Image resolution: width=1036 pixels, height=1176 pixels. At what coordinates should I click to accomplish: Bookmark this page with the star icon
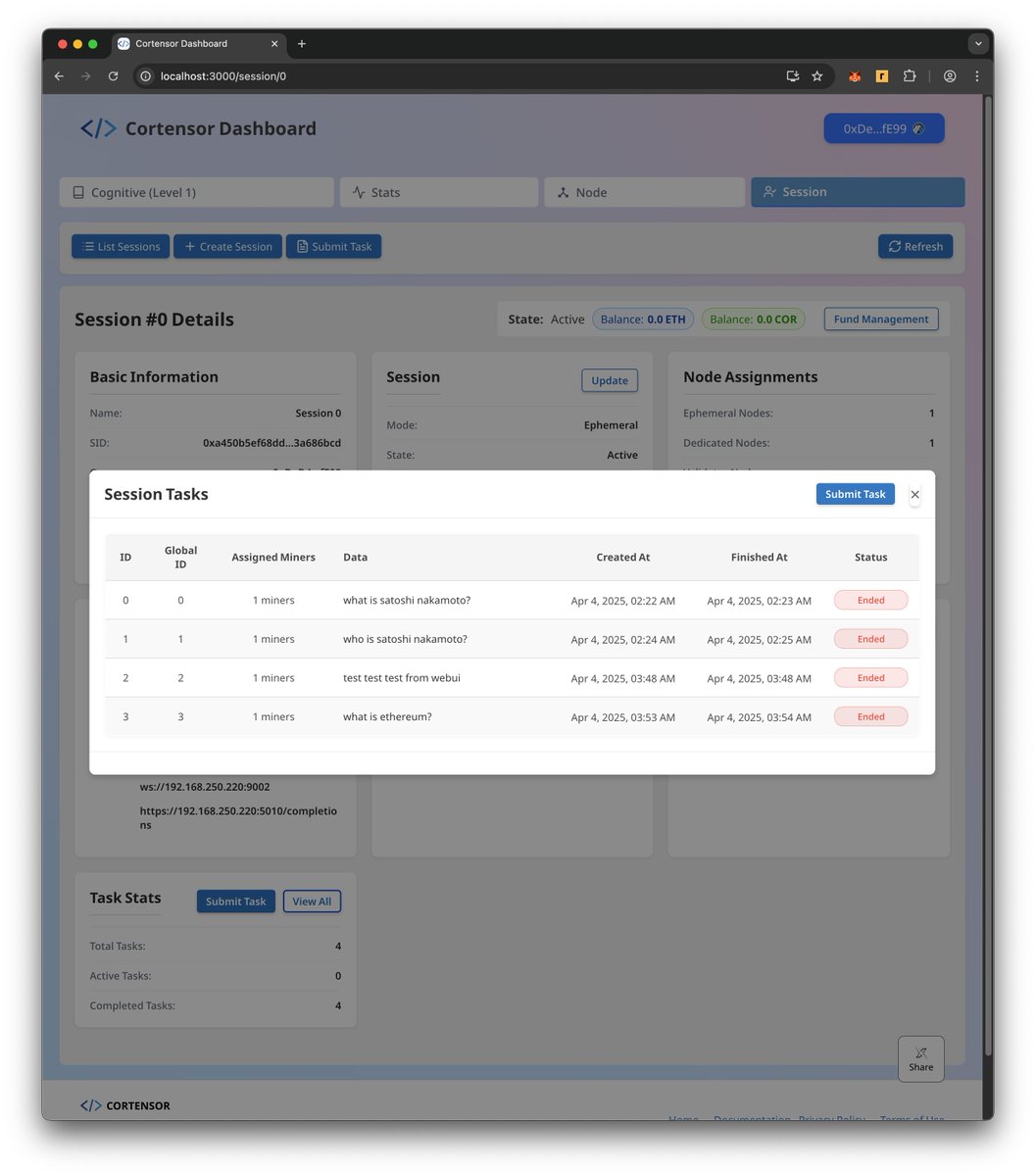point(816,75)
